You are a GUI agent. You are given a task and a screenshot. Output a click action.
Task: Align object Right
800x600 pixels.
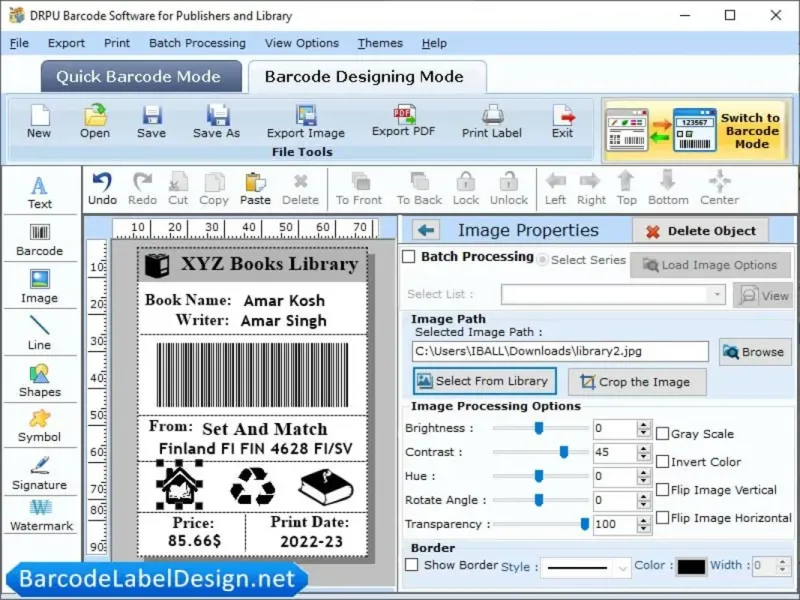[x=591, y=189]
